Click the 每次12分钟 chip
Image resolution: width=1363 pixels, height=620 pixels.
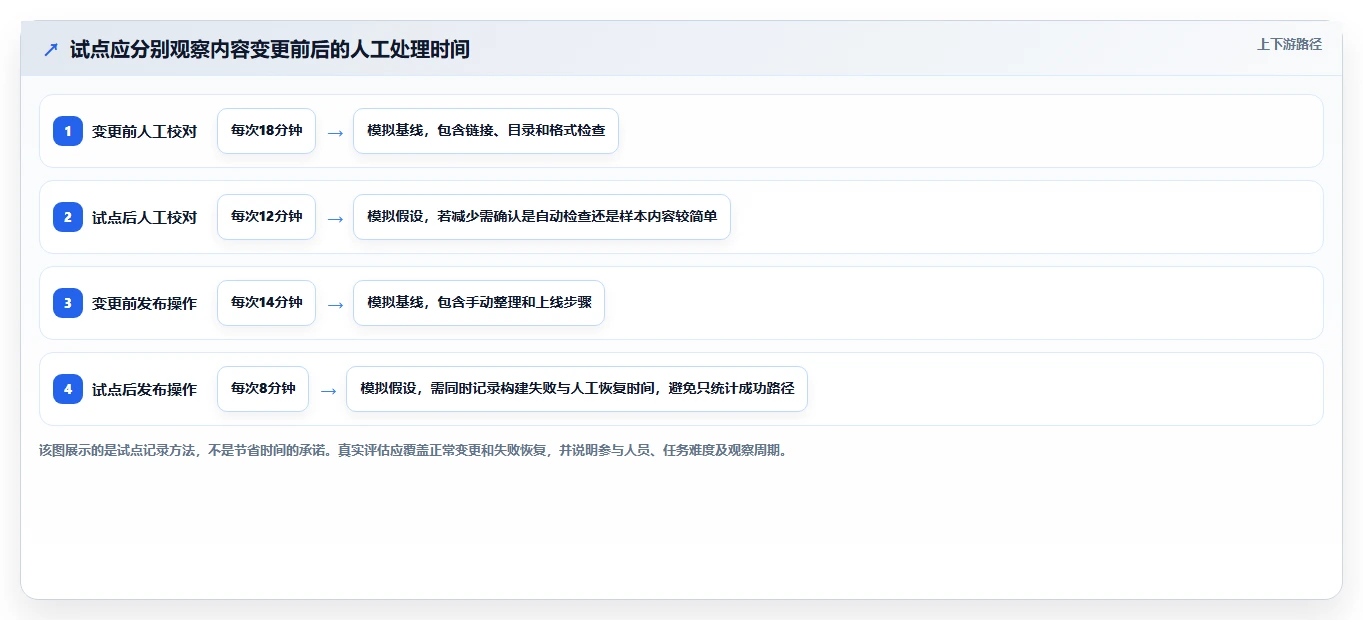click(266, 217)
